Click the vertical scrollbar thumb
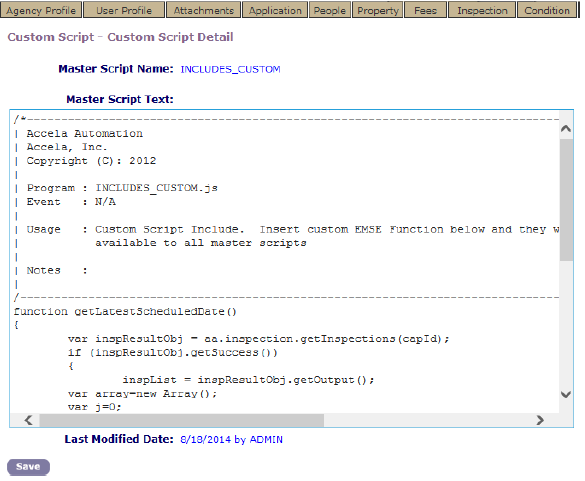The height and width of the screenshot is (481, 585). (x=566, y=200)
